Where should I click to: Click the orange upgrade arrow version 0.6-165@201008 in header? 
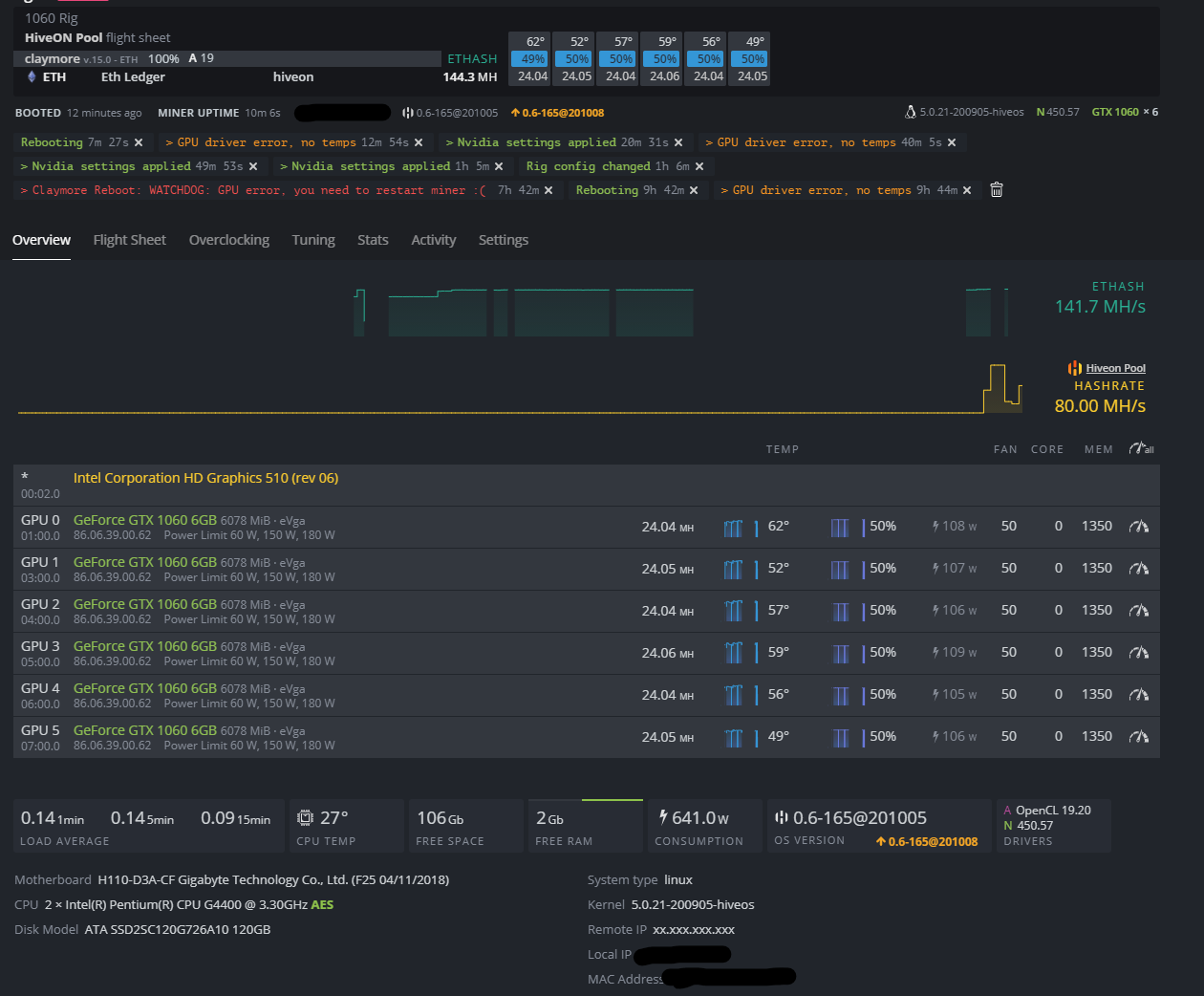pyautogui.click(x=557, y=113)
